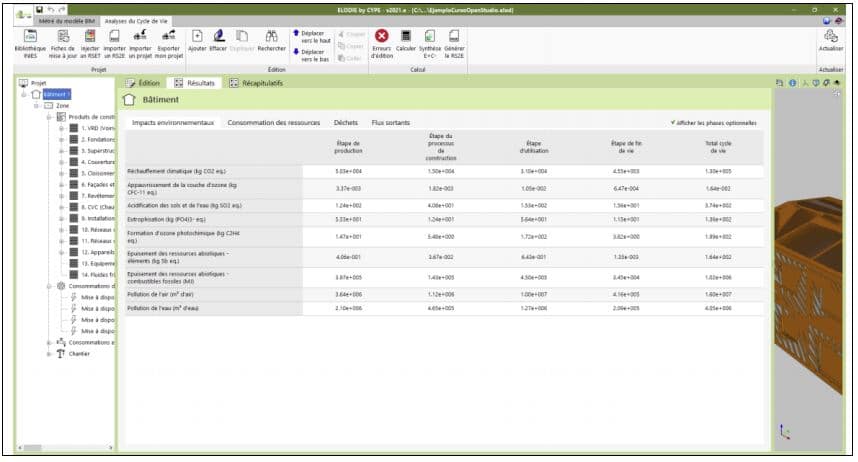Click Exporter mon projet icon
Viewport: 858px width, 462px height.
pos(169,37)
